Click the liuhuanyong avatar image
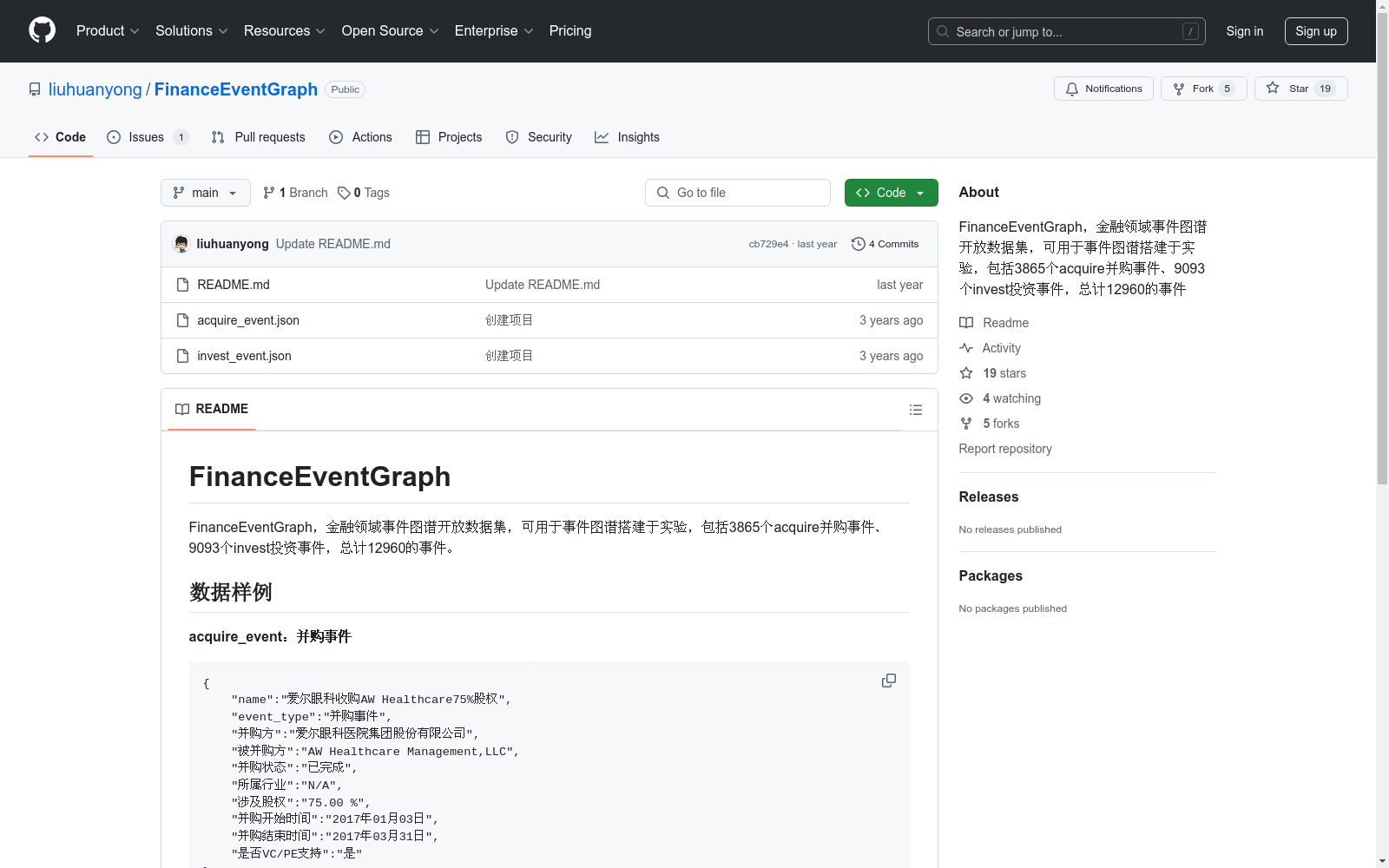This screenshot has width=1389, height=868. pos(181,244)
